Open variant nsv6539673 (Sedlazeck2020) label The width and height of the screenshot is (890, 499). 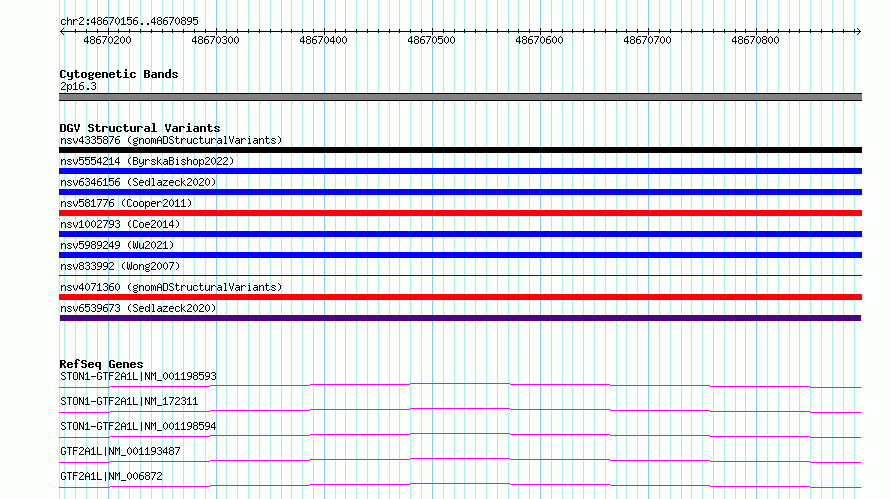click(x=138, y=308)
